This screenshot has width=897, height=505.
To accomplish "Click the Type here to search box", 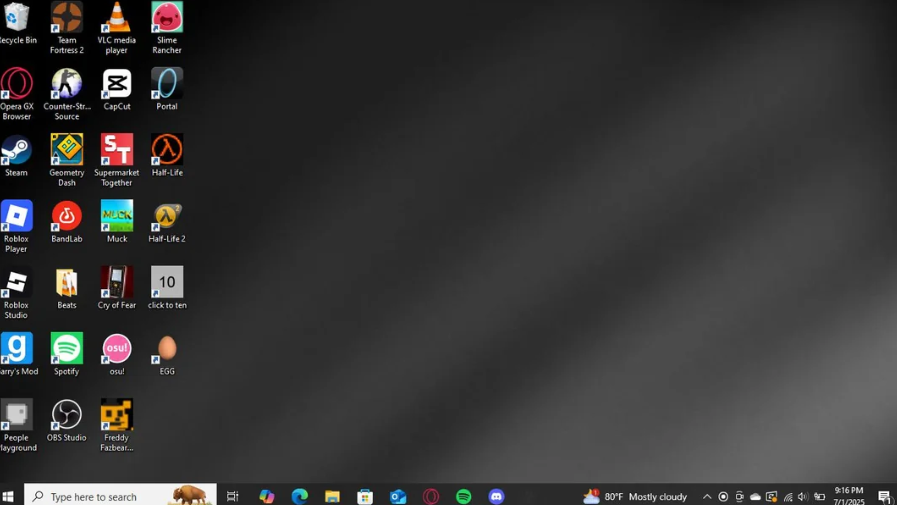I will 120,495.
